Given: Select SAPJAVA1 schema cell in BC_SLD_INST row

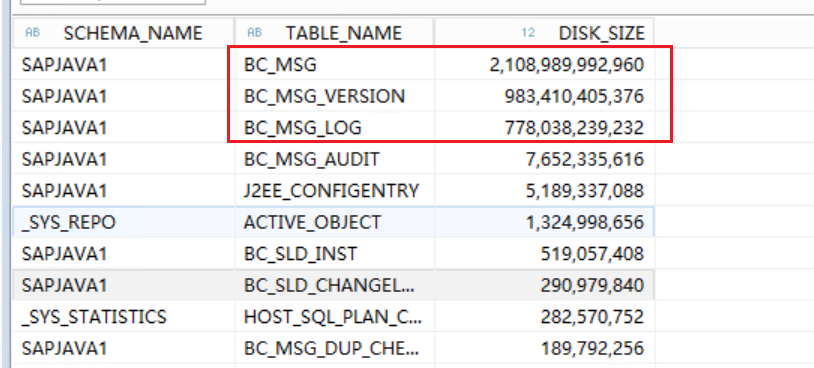Looking at the screenshot, I should click(124, 254).
